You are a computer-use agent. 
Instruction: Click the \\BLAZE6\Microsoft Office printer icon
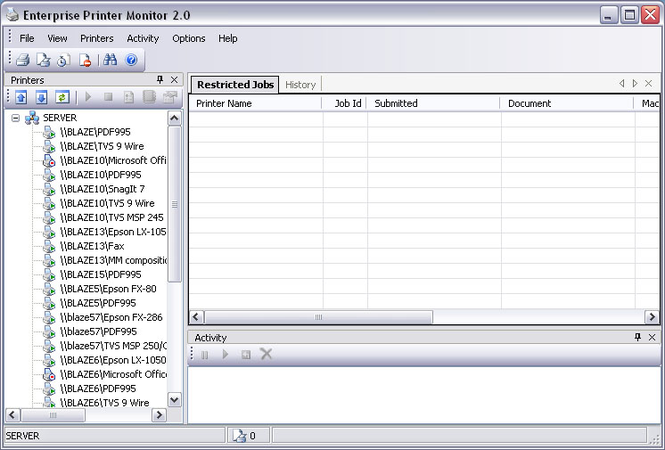49,375
